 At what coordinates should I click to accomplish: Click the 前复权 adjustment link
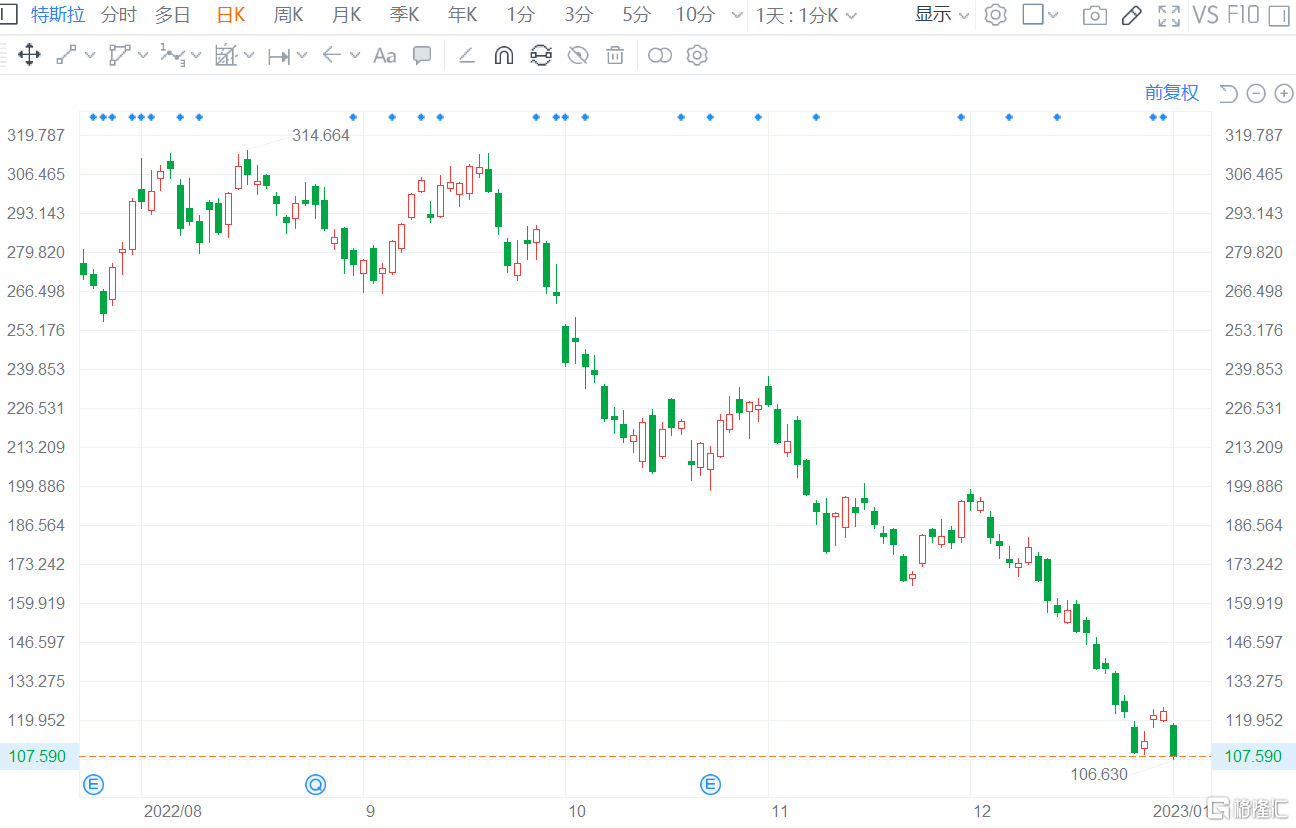click(x=1171, y=92)
